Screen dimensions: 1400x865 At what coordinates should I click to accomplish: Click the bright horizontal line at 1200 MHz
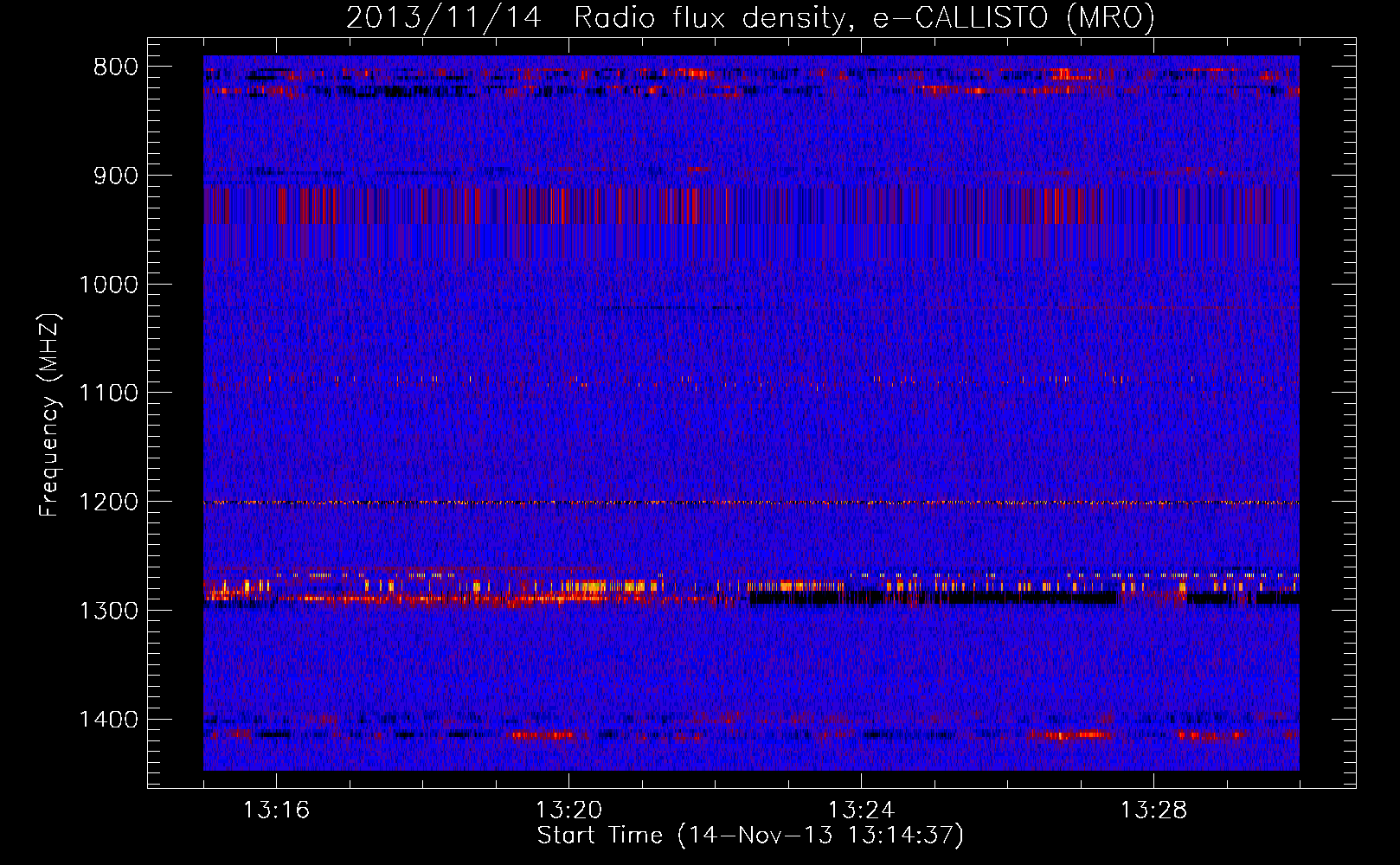(x=751, y=503)
